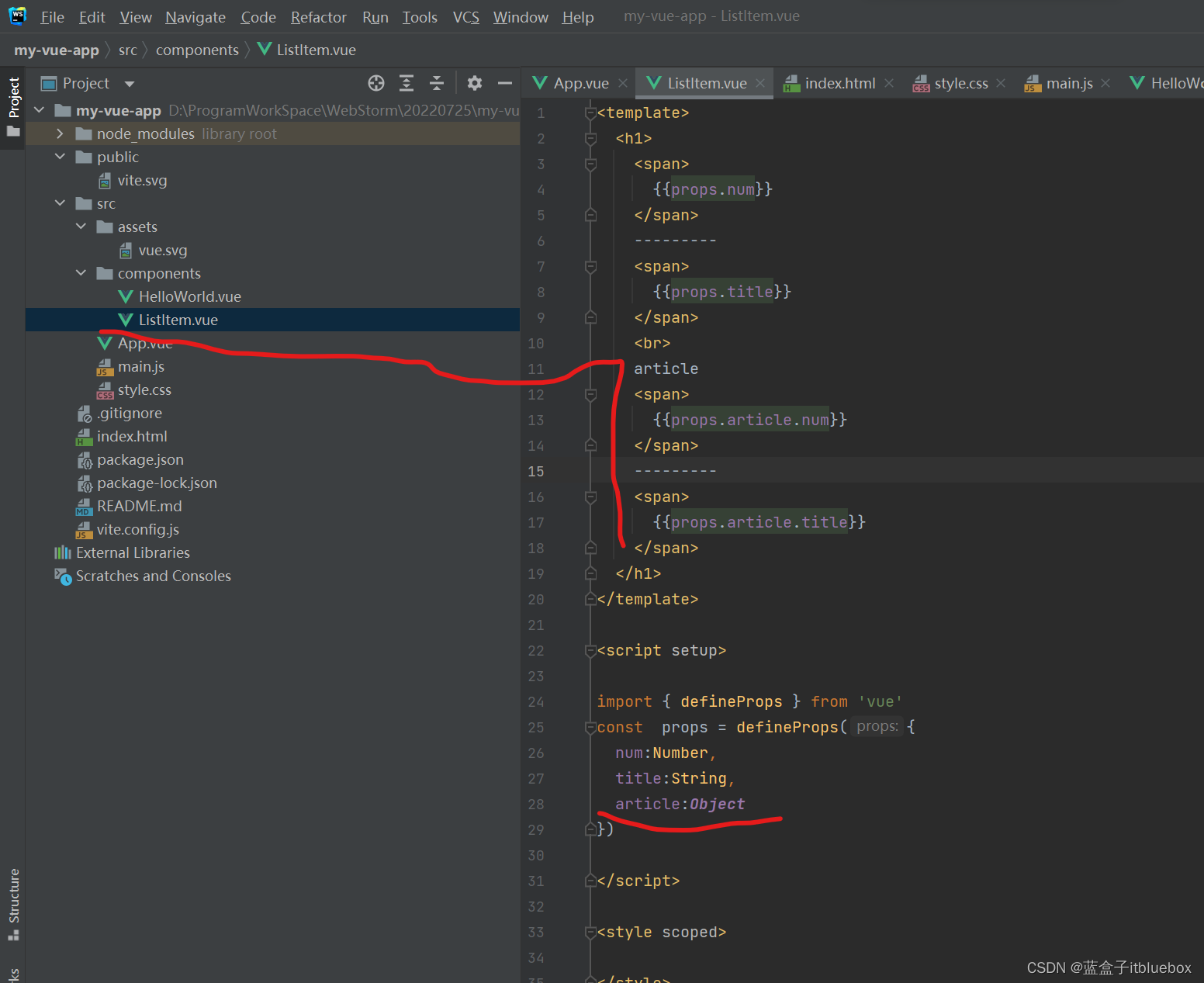The width and height of the screenshot is (1204, 983).
Task: Close the App.vue tab
Action: pyautogui.click(x=623, y=83)
